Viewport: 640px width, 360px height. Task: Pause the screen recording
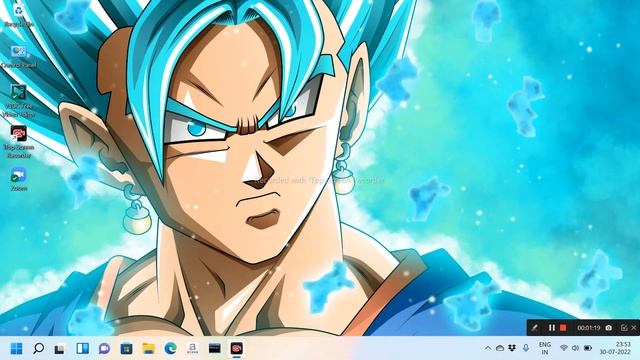pos(552,328)
